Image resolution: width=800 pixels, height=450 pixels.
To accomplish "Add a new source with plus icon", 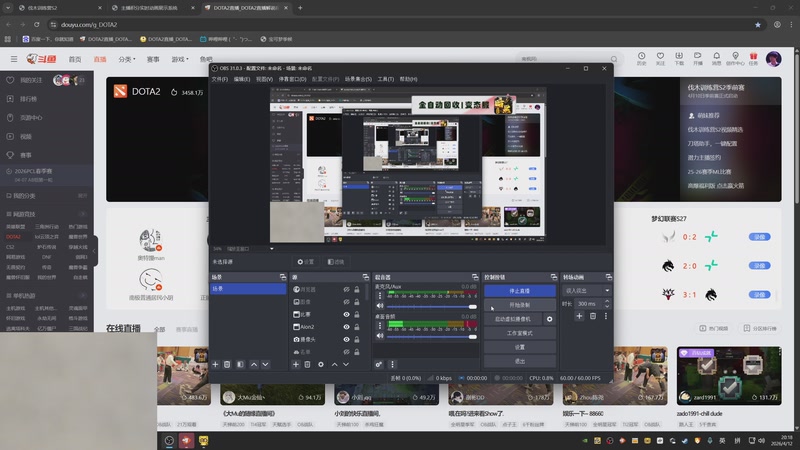I will [296, 364].
